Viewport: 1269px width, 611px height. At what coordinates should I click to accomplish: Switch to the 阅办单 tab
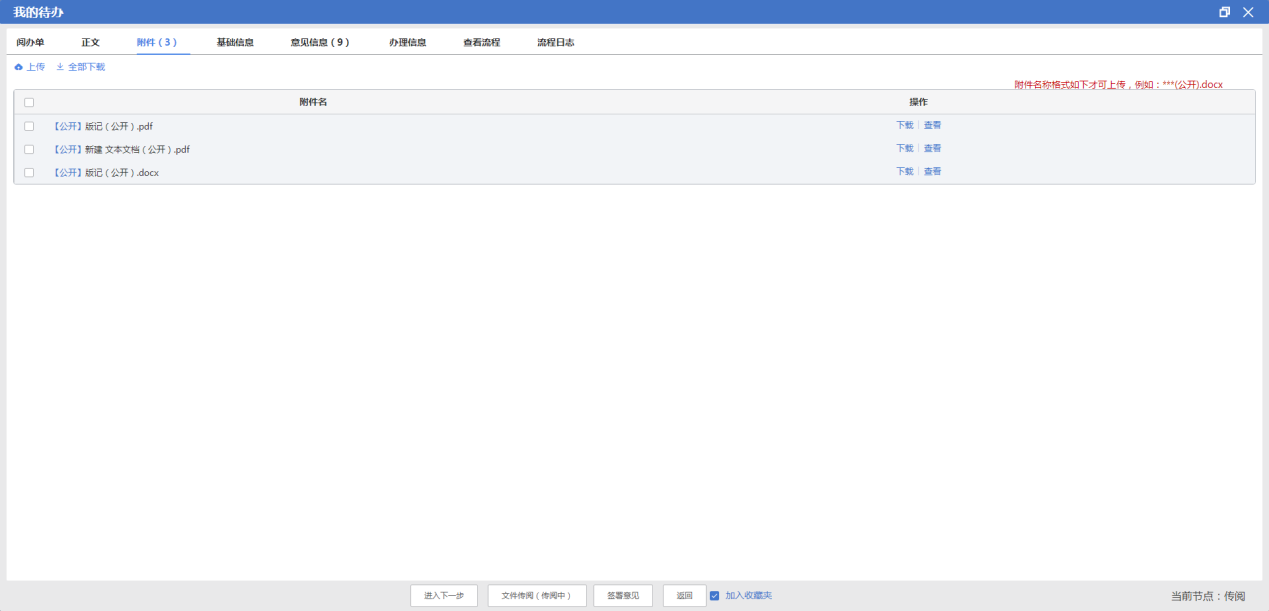pyautogui.click(x=30, y=43)
